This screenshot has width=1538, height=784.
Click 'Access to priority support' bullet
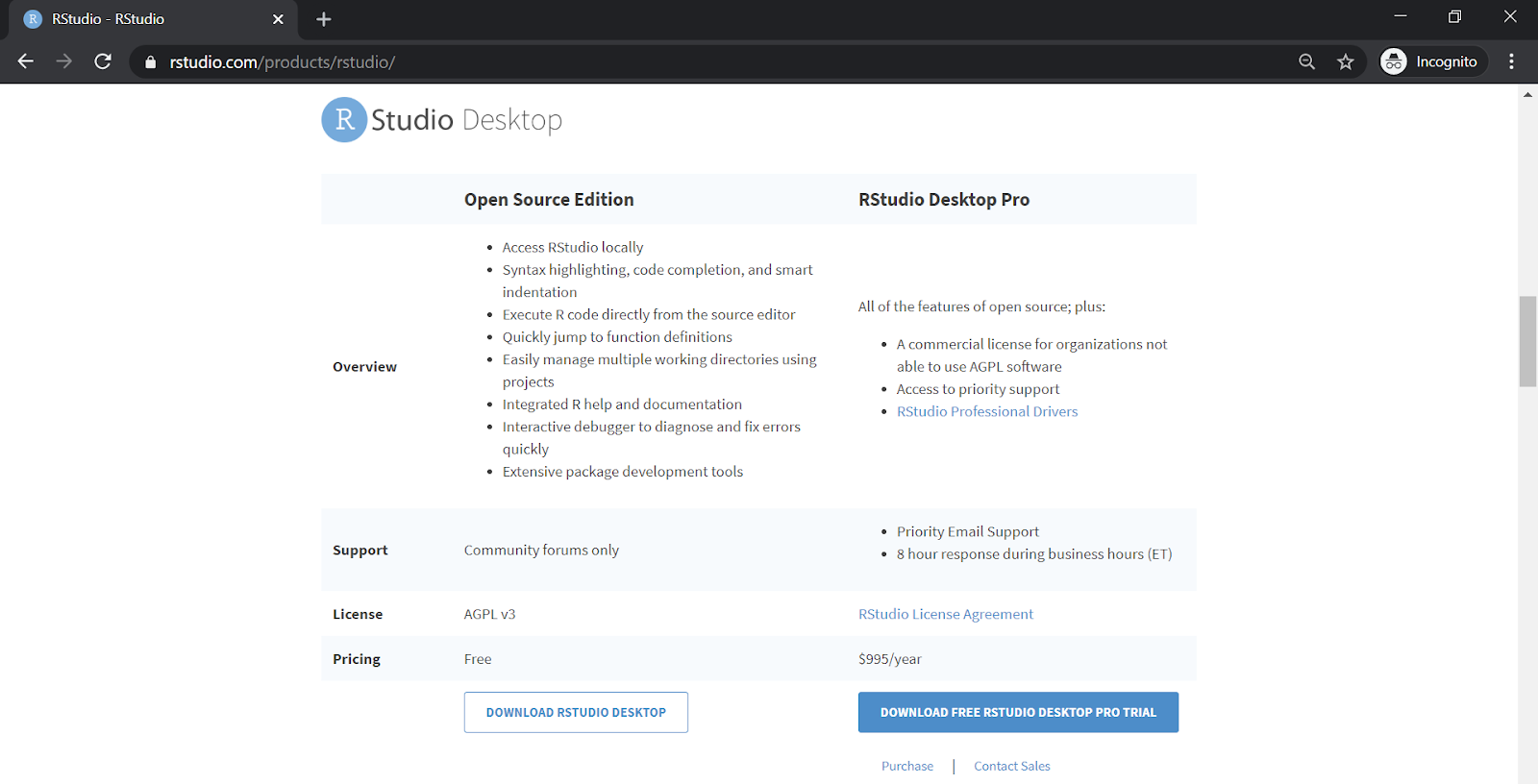tap(978, 389)
